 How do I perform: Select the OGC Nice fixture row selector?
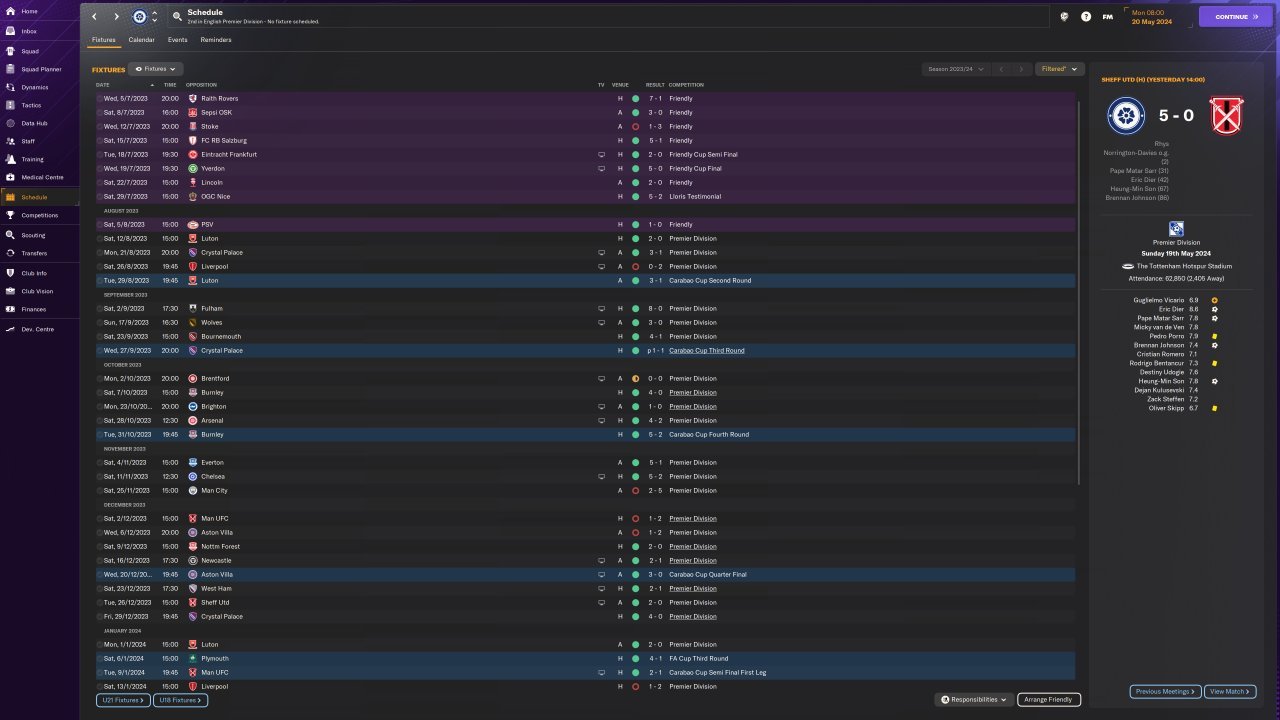(99, 197)
